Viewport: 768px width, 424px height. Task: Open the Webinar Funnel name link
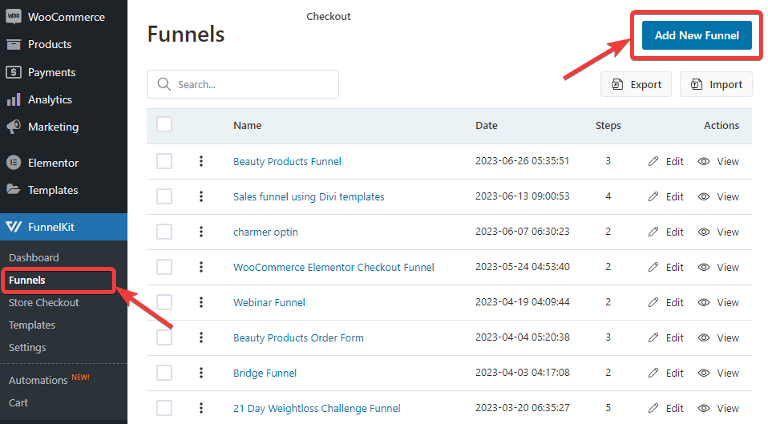tap(269, 303)
